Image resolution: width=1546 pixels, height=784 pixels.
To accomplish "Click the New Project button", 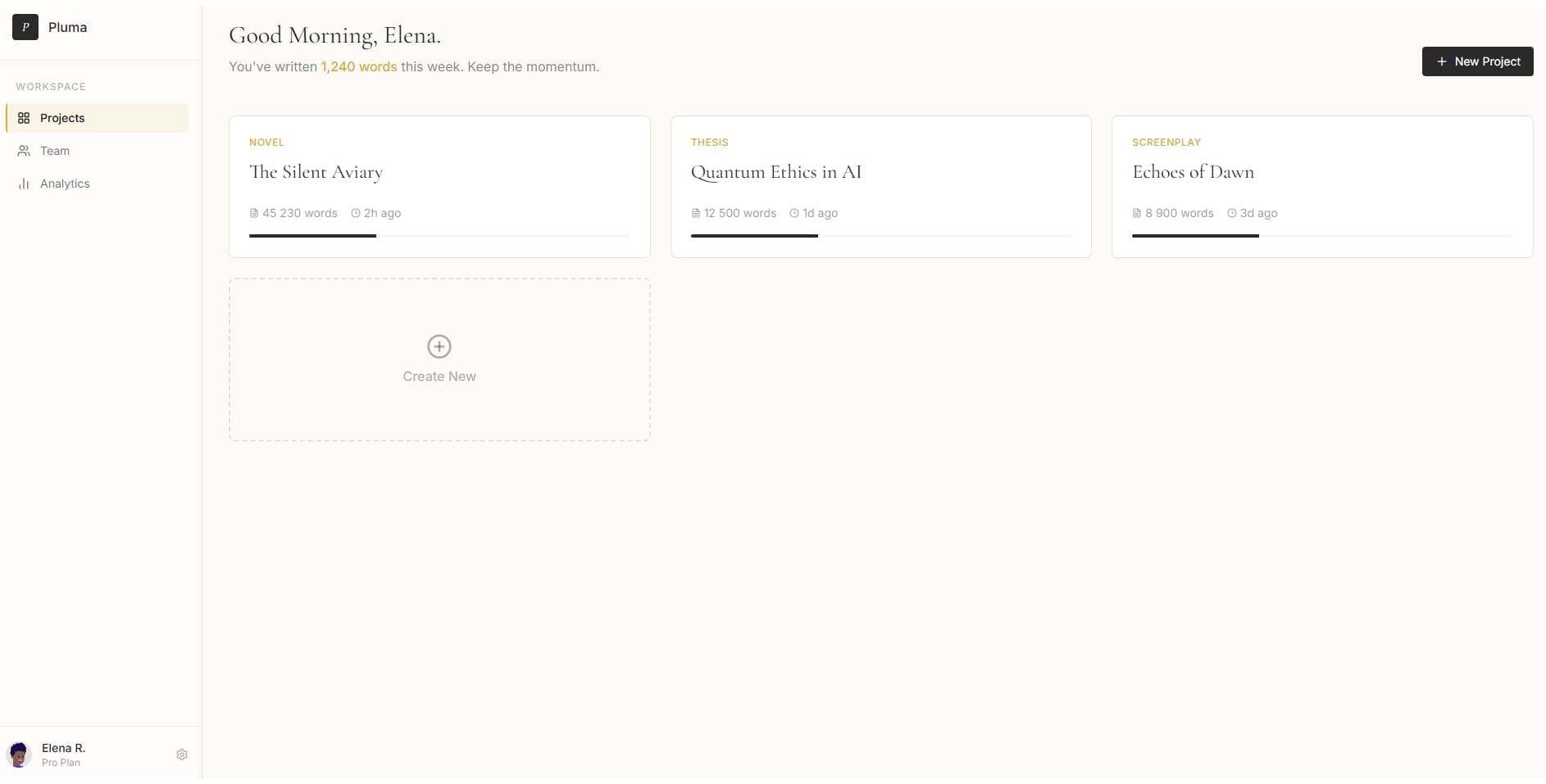I will pos(1477,61).
